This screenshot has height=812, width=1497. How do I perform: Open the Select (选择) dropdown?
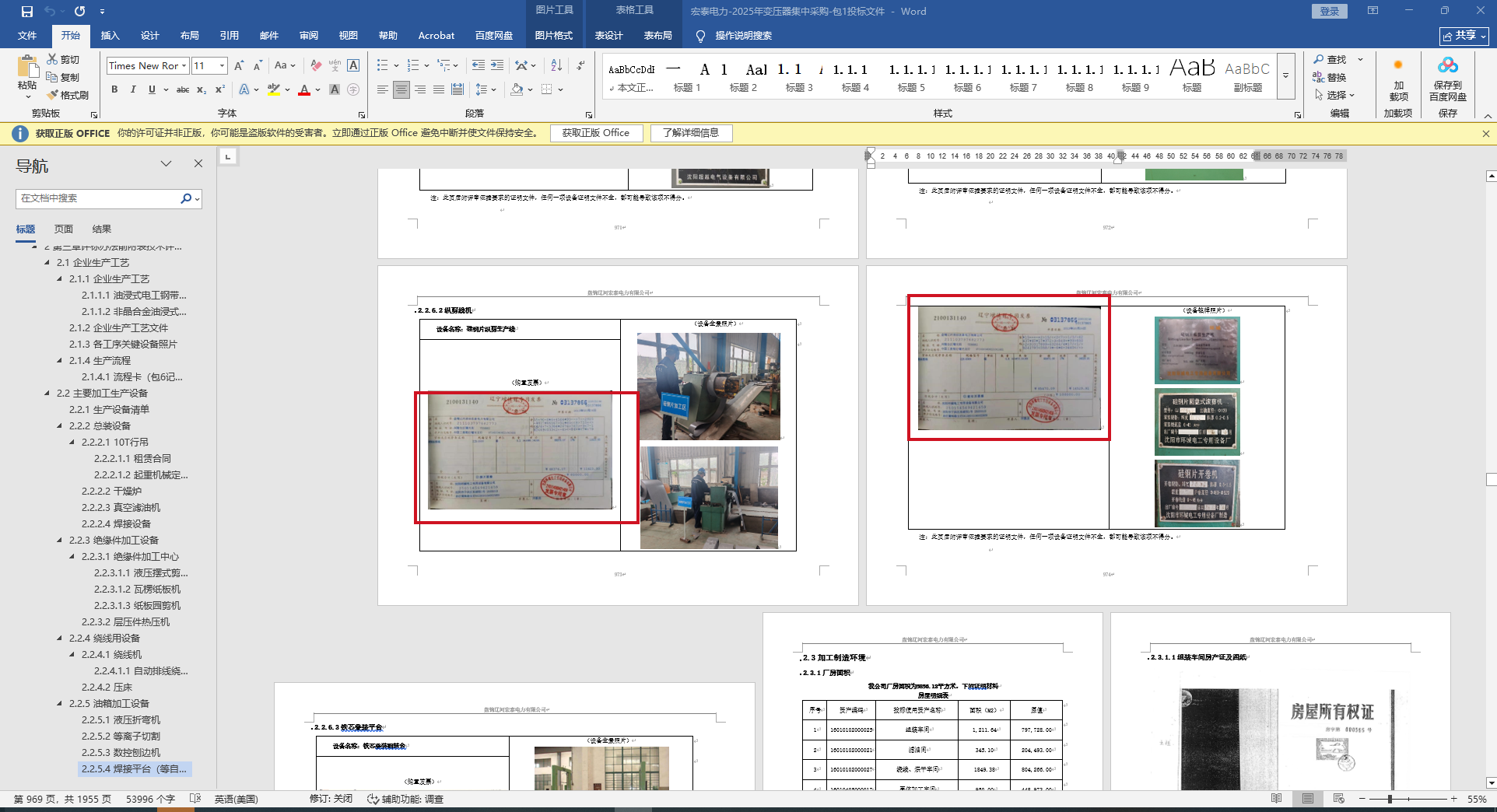1335,95
